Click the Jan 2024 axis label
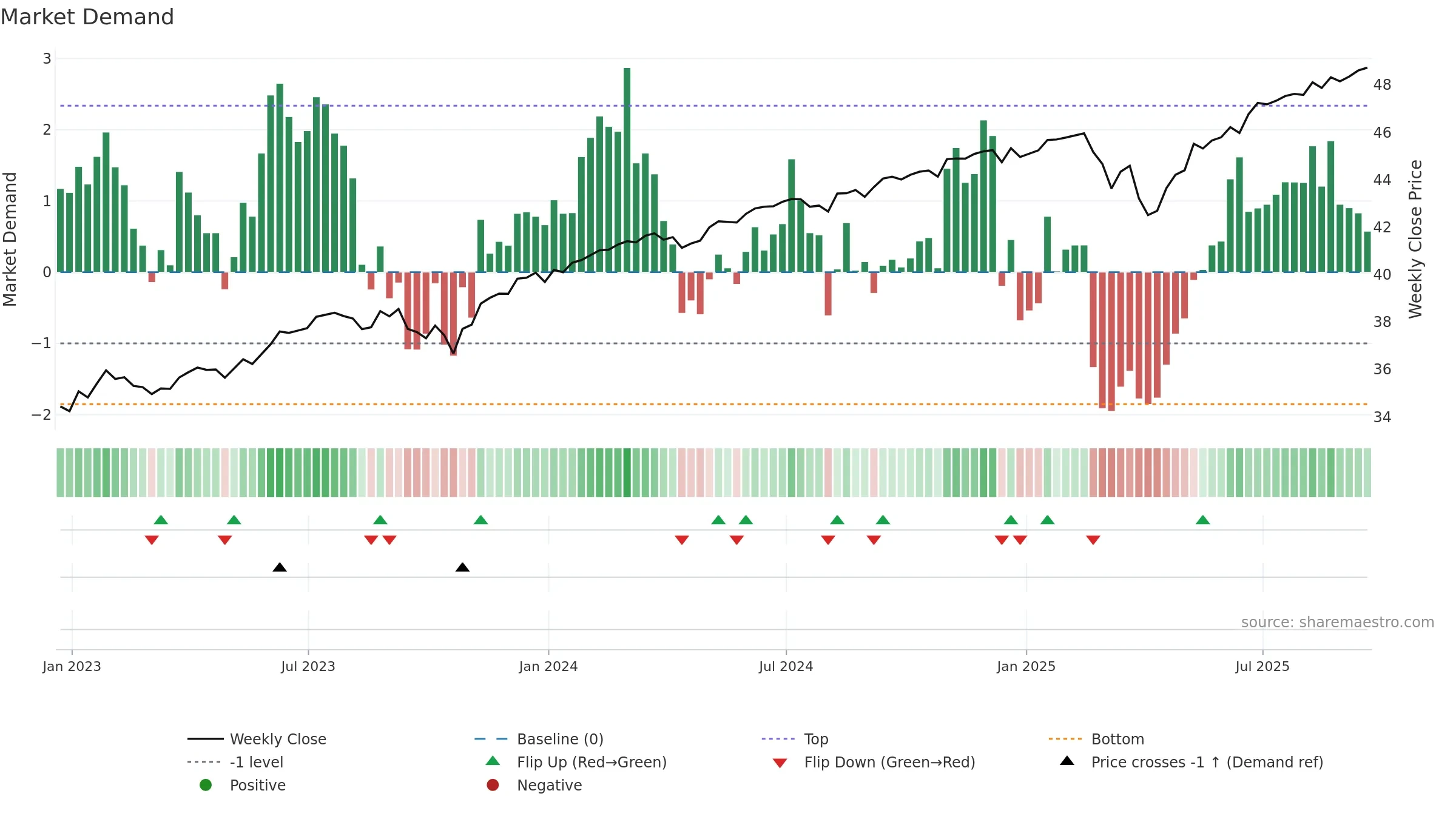The image size is (1456, 819). tap(548, 667)
